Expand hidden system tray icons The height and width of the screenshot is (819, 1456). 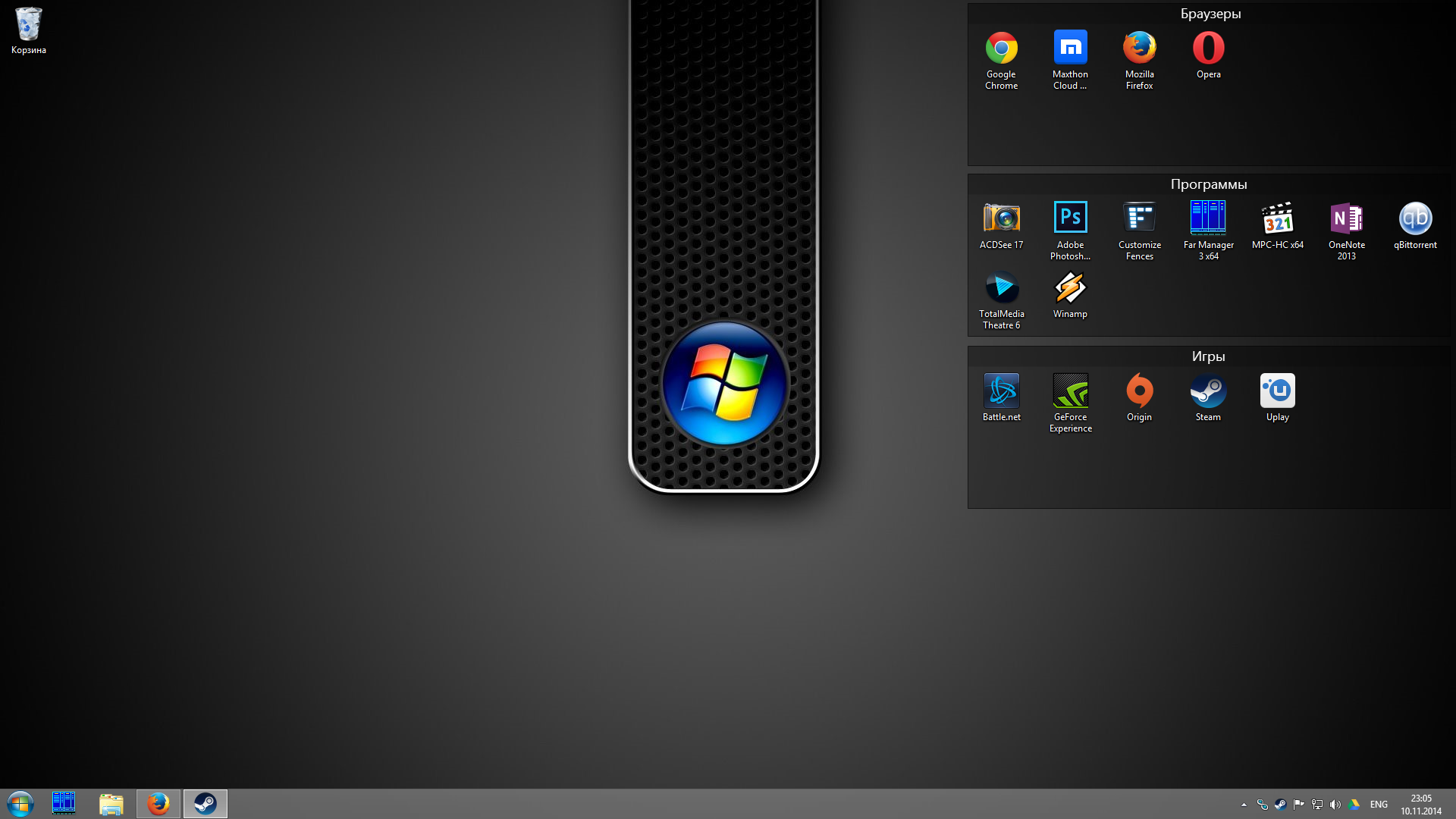click(1244, 805)
